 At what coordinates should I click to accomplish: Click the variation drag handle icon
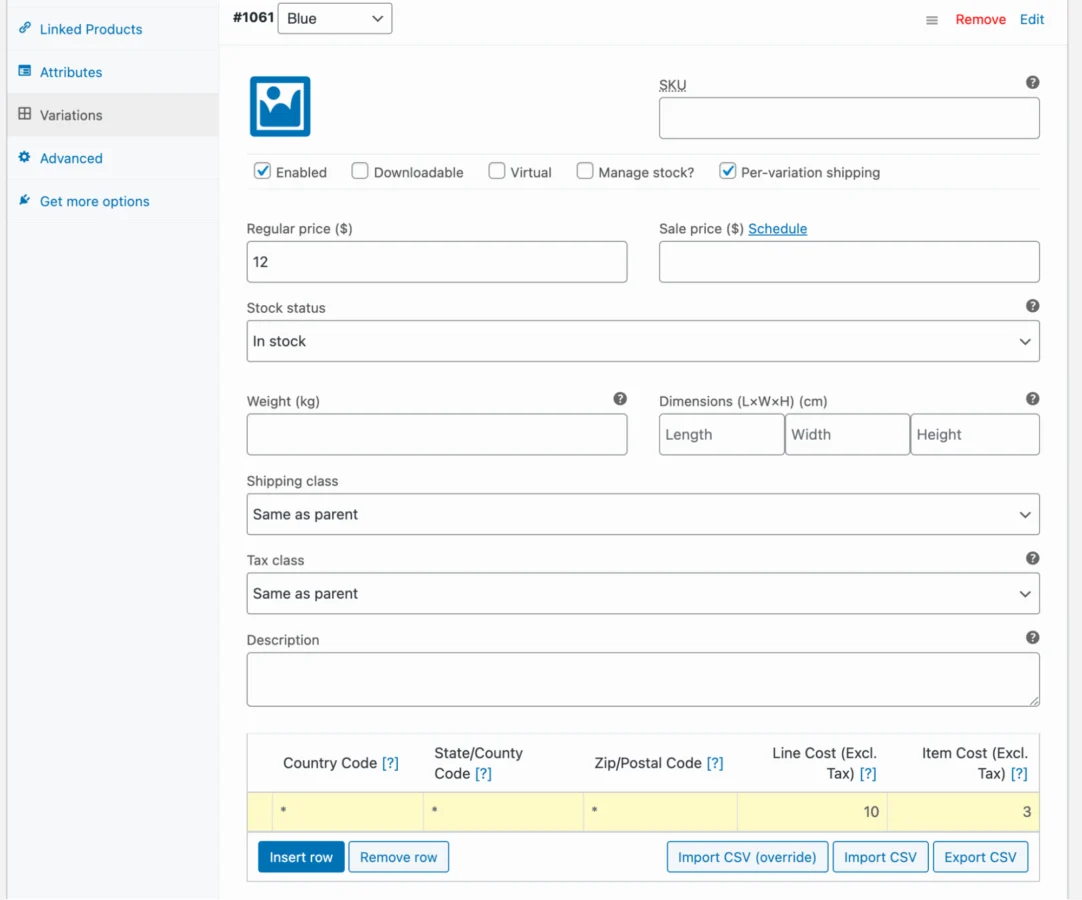932,20
